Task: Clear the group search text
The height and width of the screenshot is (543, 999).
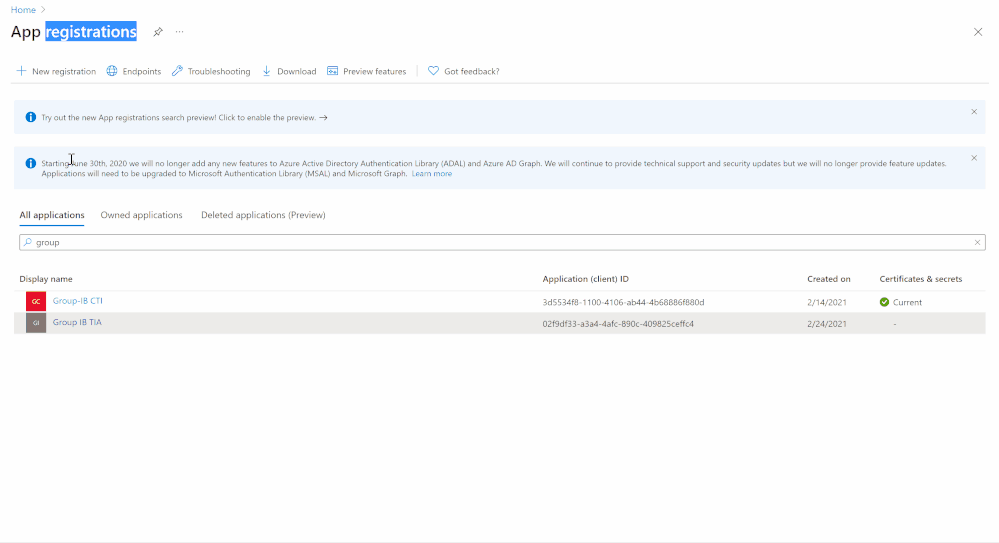Action: [x=977, y=242]
